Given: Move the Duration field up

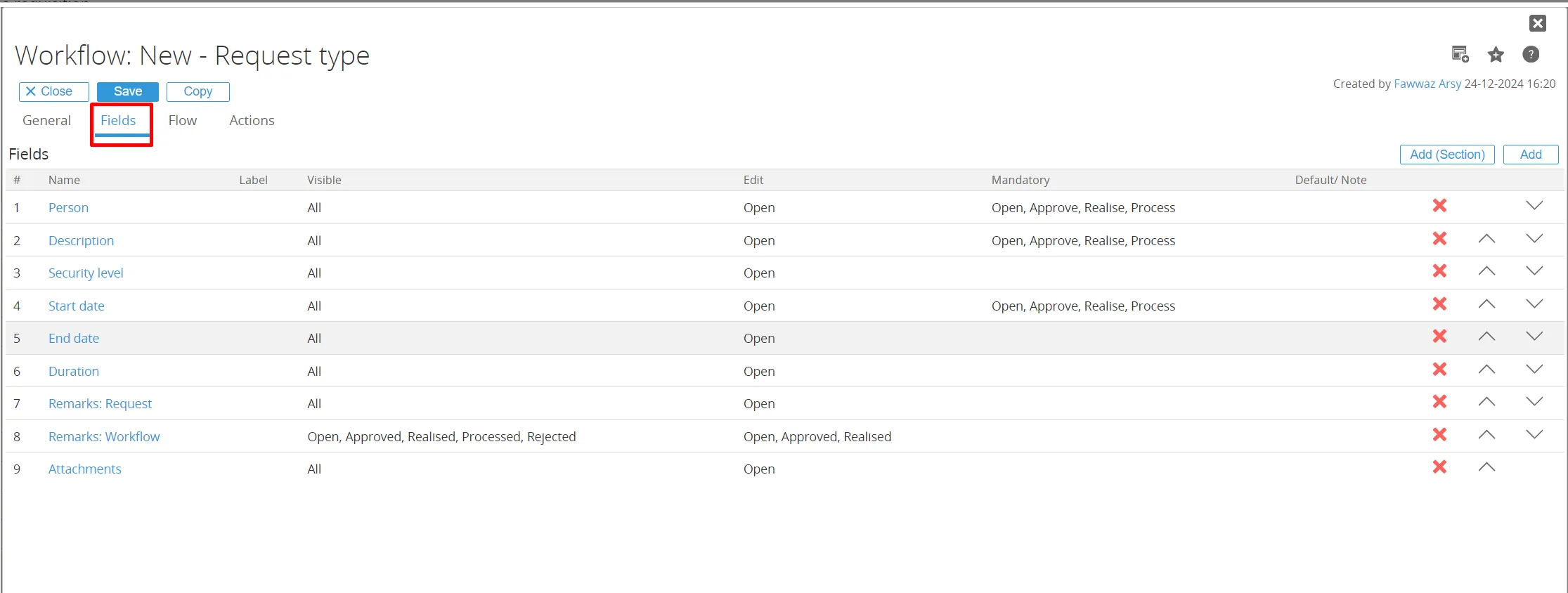Looking at the screenshot, I should pyautogui.click(x=1486, y=370).
